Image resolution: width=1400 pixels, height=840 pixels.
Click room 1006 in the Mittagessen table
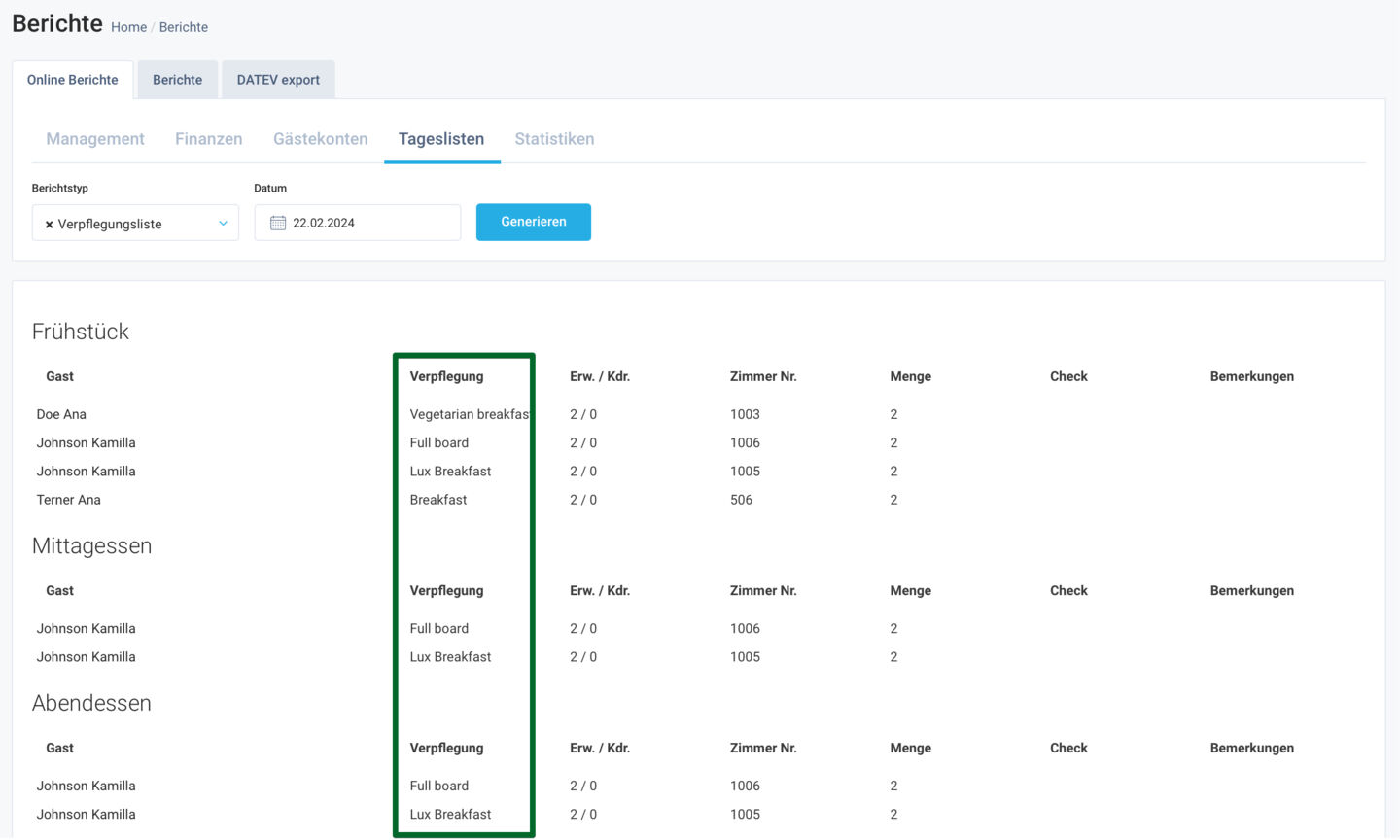745,629
